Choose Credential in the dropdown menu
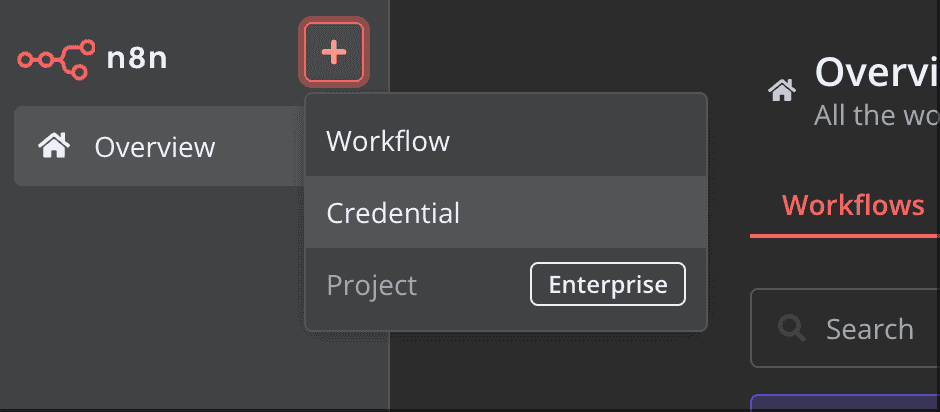 pyautogui.click(x=393, y=213)
